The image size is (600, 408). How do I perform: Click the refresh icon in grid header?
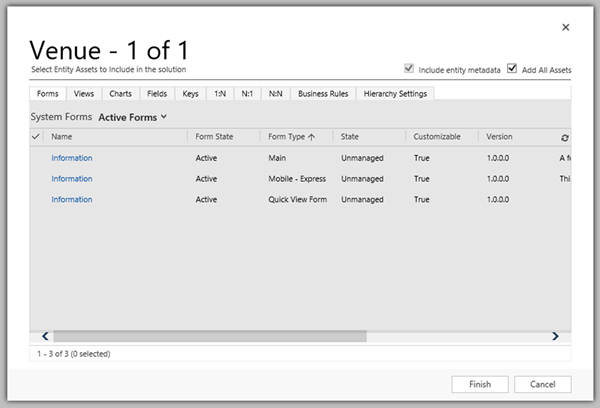(x=565, y=137)
